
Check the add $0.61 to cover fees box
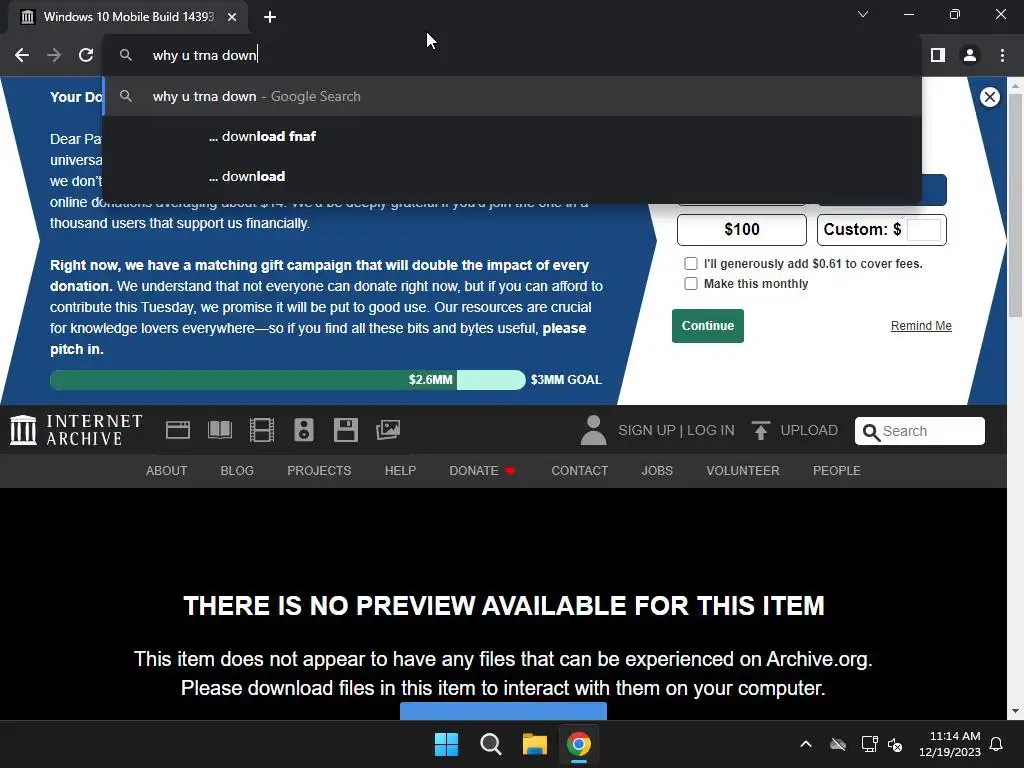[x=690, y=264]
